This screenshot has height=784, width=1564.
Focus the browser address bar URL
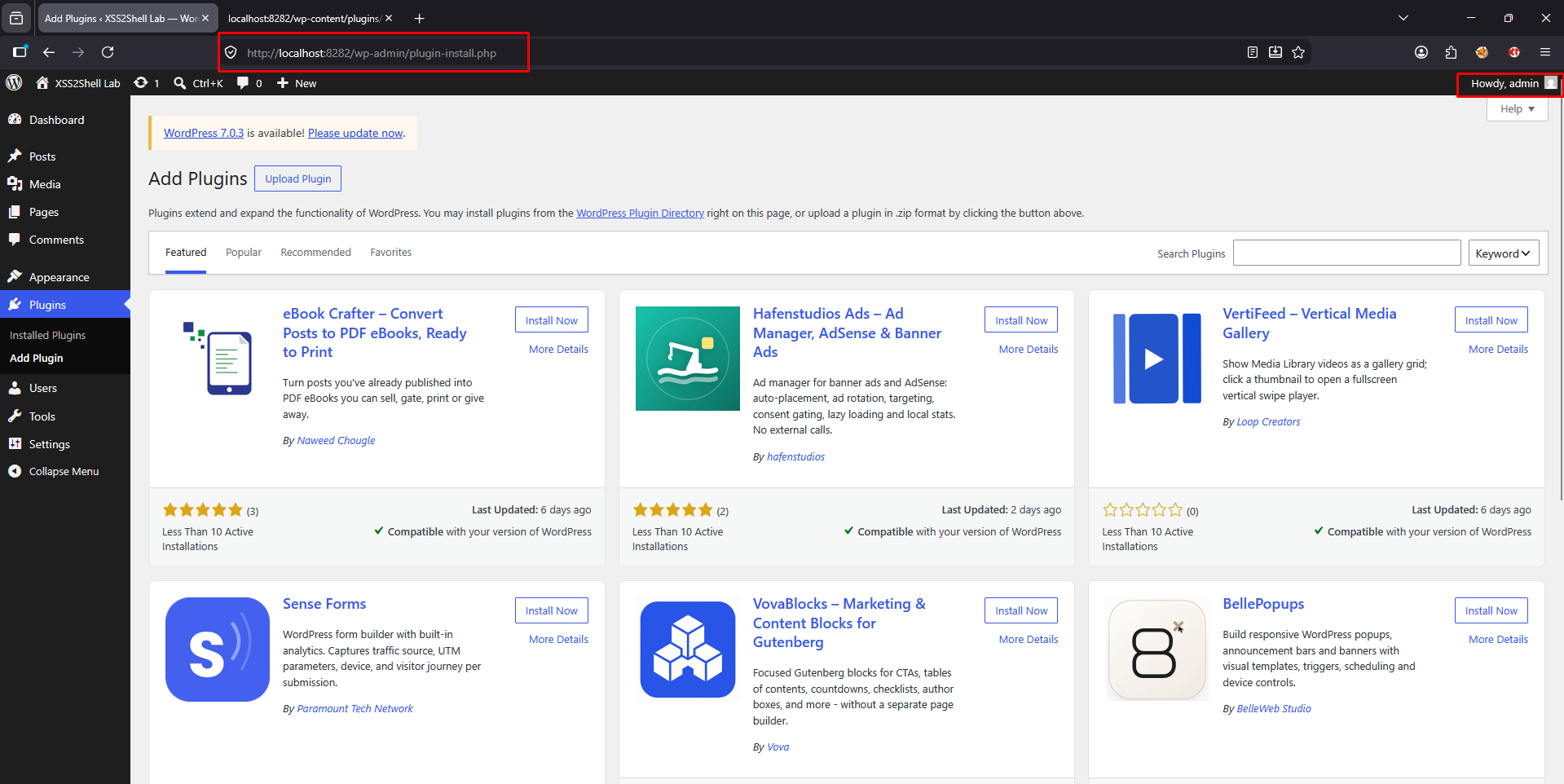[372, 53]
